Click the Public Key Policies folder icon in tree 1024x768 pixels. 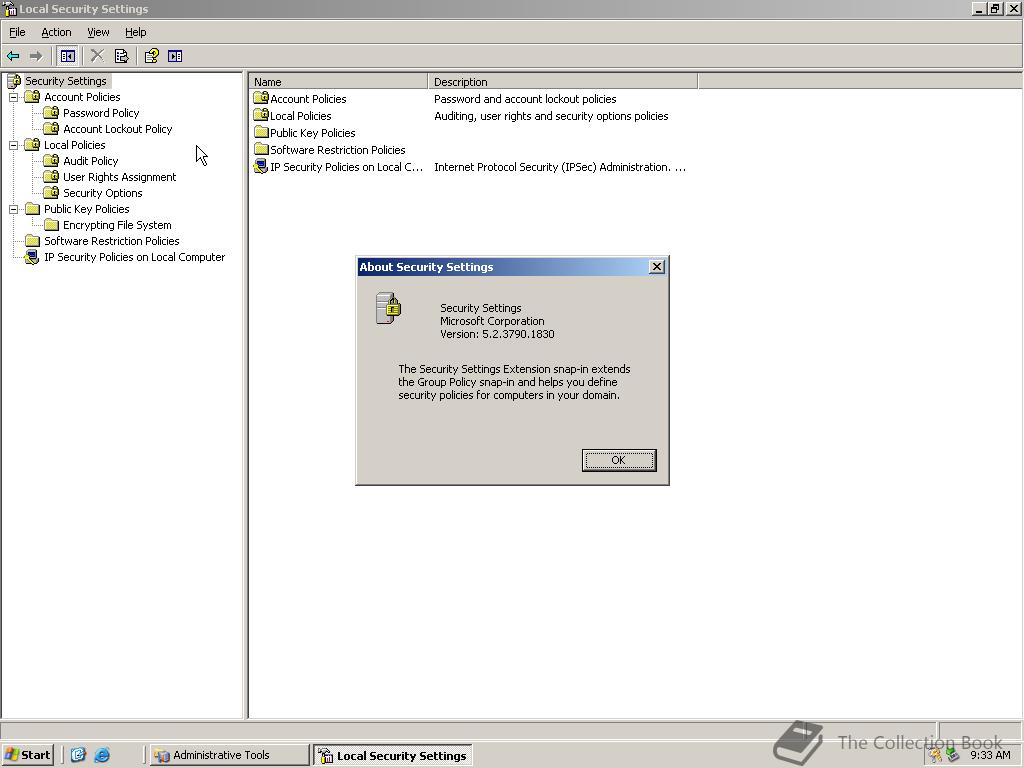[33, 209]
